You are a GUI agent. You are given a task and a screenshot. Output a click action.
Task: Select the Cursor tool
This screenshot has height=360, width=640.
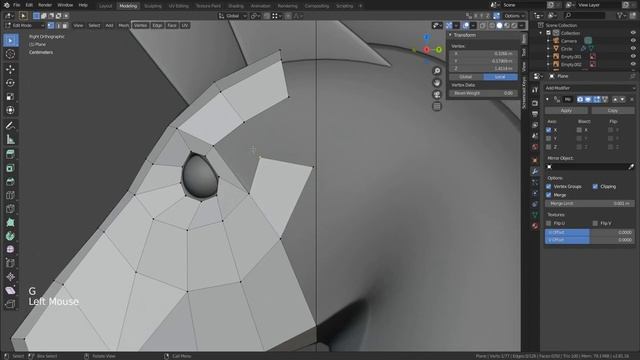(11, 54)
